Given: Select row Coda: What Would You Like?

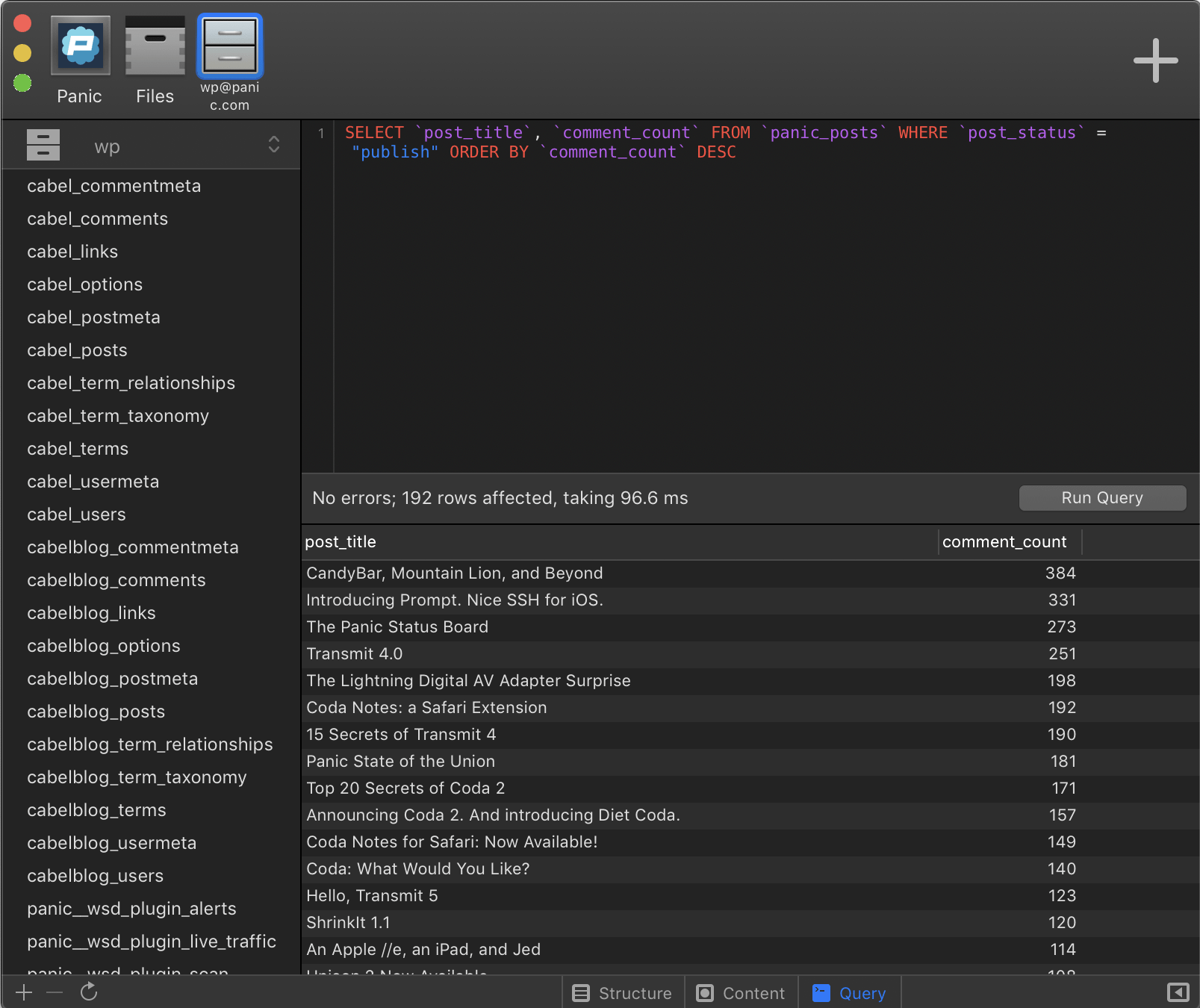Looking at the screenshot, I should (750, 869).
